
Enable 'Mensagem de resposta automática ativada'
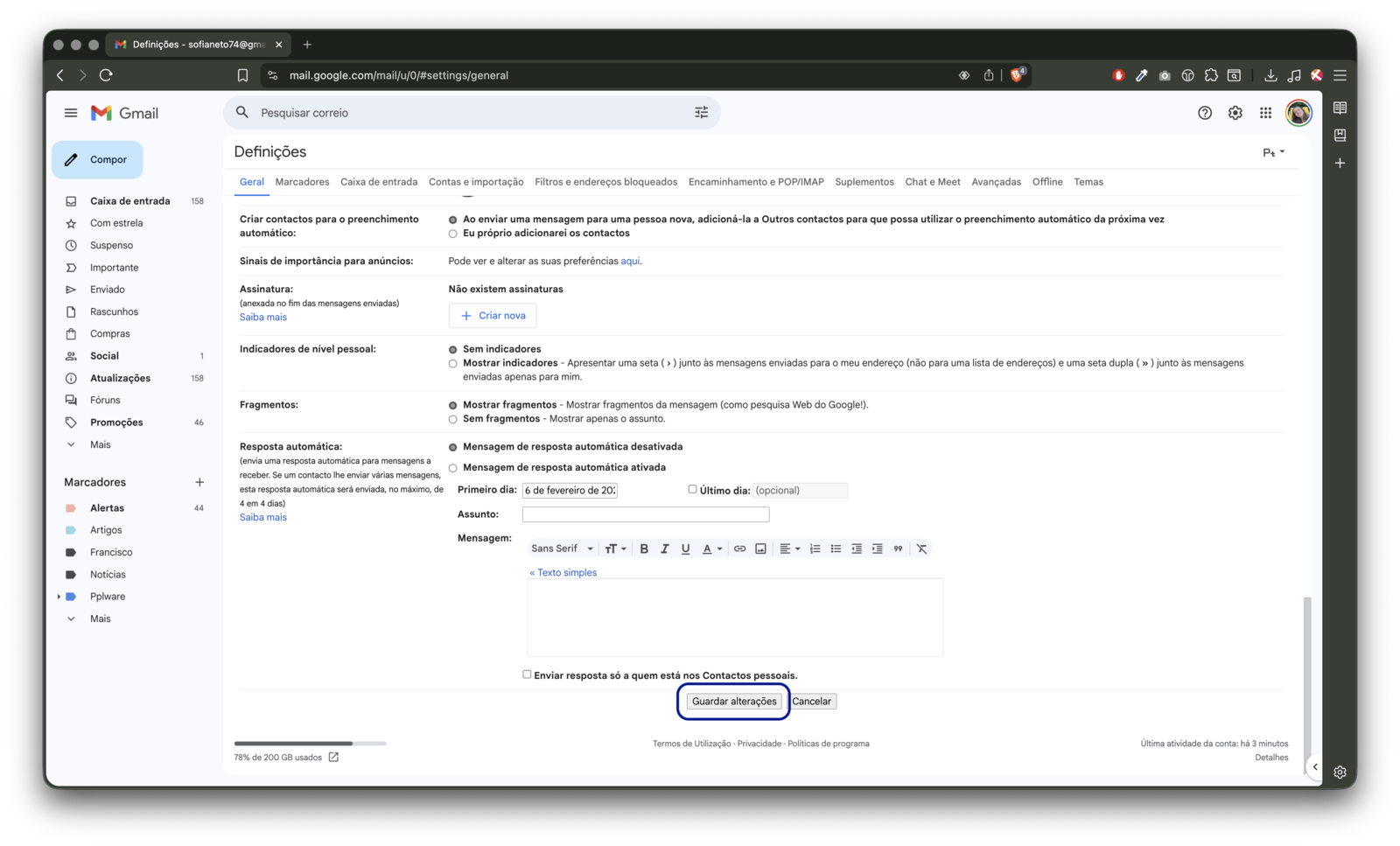[453, 468]
